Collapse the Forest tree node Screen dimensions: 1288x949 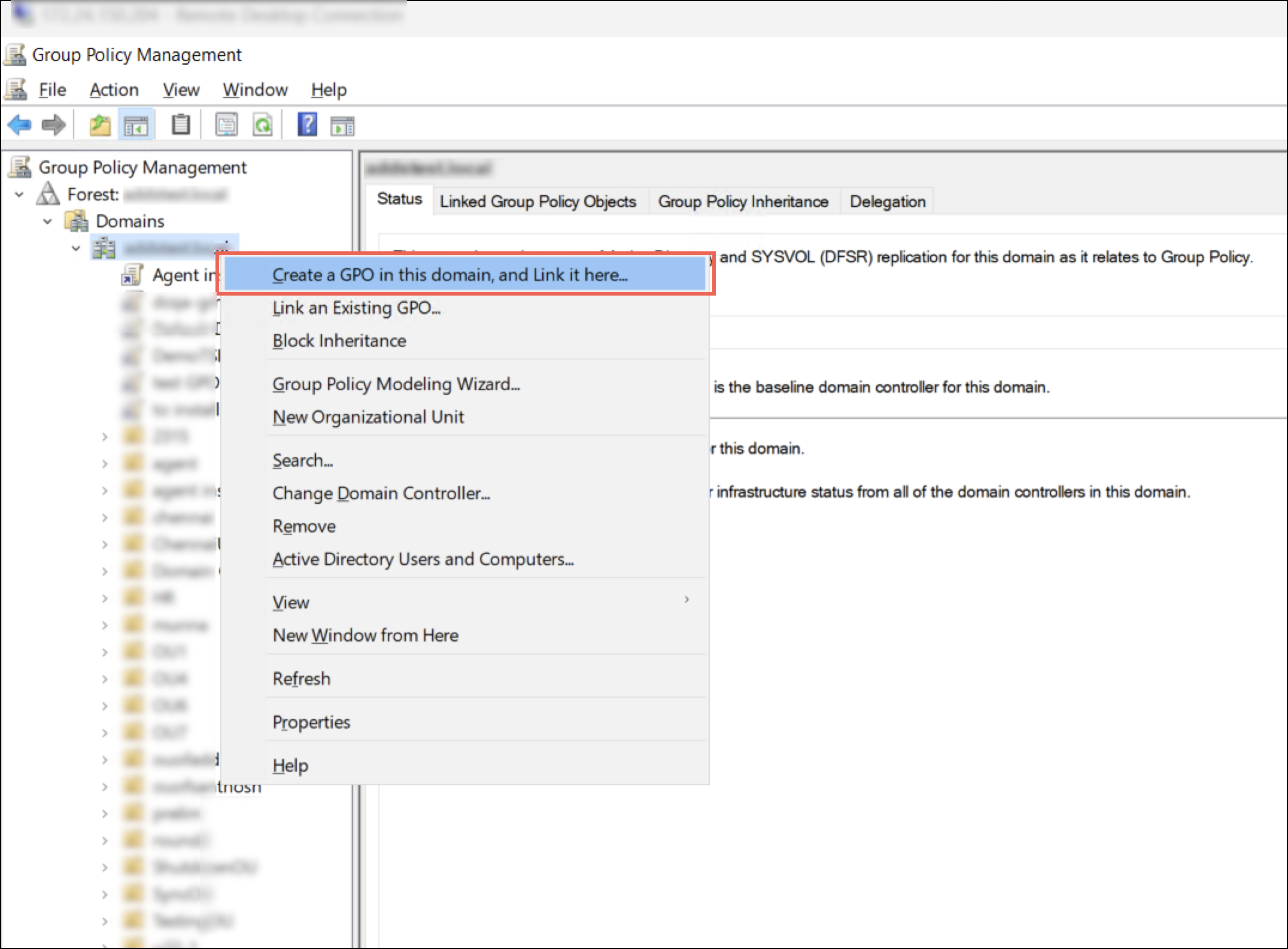point(19,194)
